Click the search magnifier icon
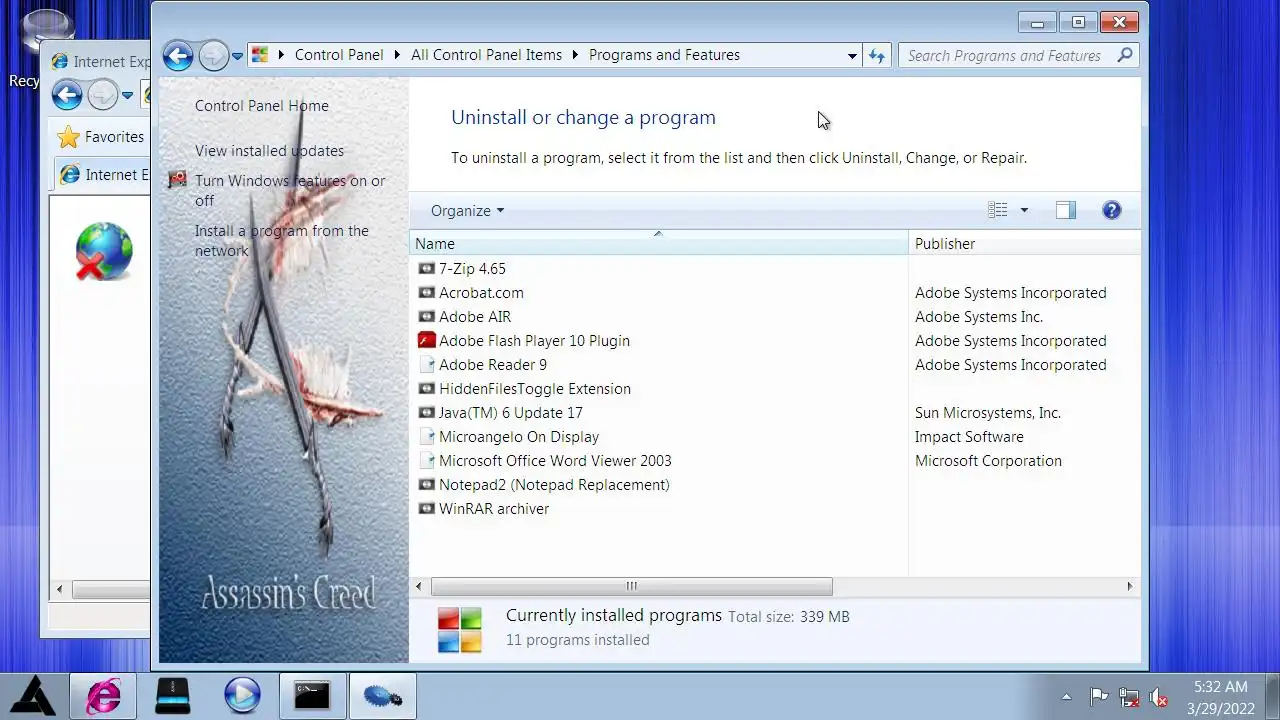The height and width of the screenshot is (720, 1280). click(1125, 55)
